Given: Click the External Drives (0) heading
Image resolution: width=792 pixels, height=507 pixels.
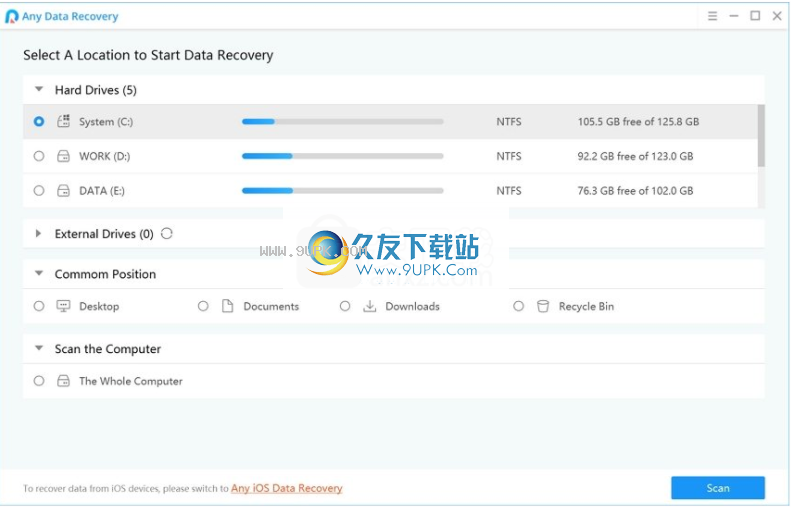Looking at the screenshot, I should [104, 233].
